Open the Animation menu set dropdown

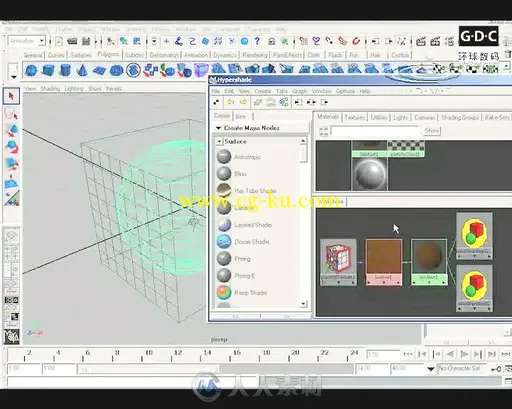pyautogui.click(x=42, y=41)
